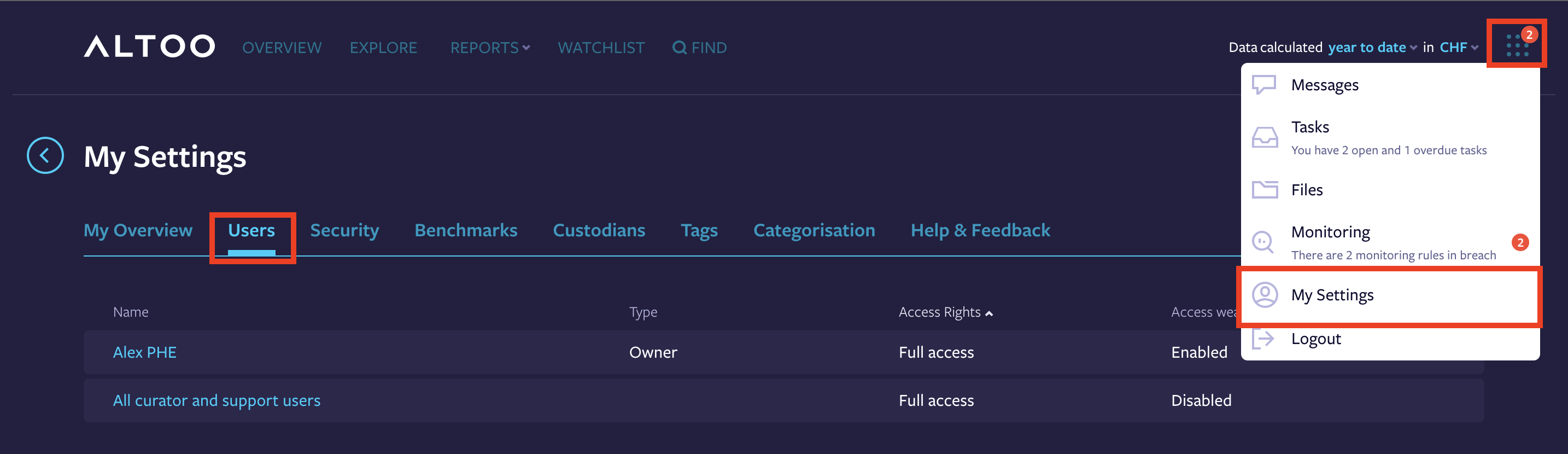Open All curator and support users
1568x454 pixels.
click(216, 400)
